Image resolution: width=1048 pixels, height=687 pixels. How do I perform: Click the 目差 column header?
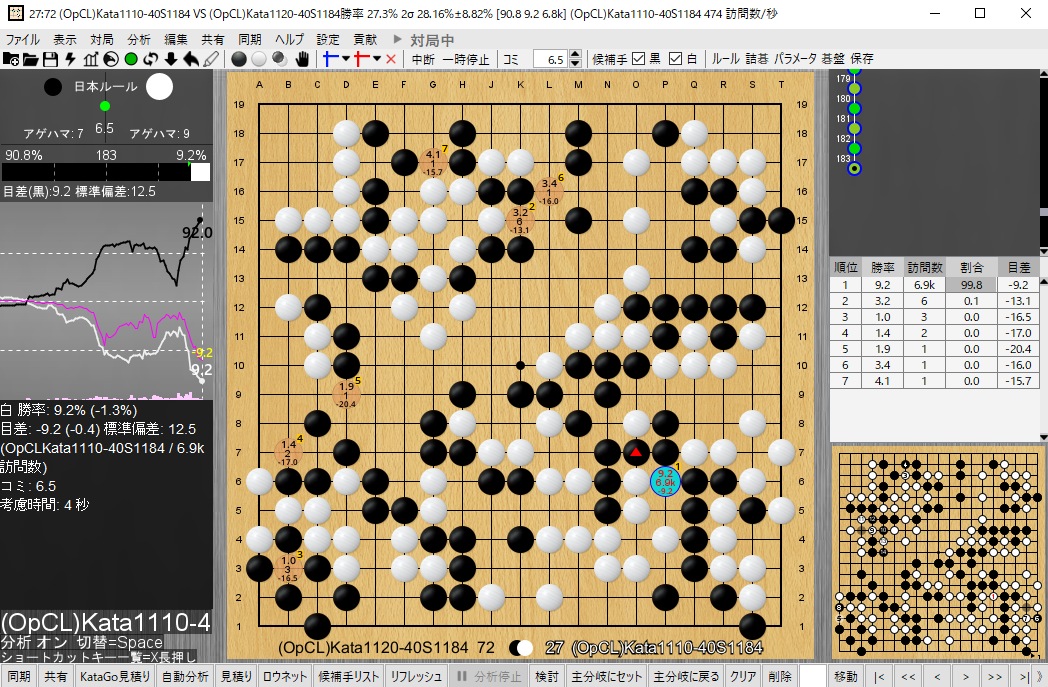(1018, 267)
